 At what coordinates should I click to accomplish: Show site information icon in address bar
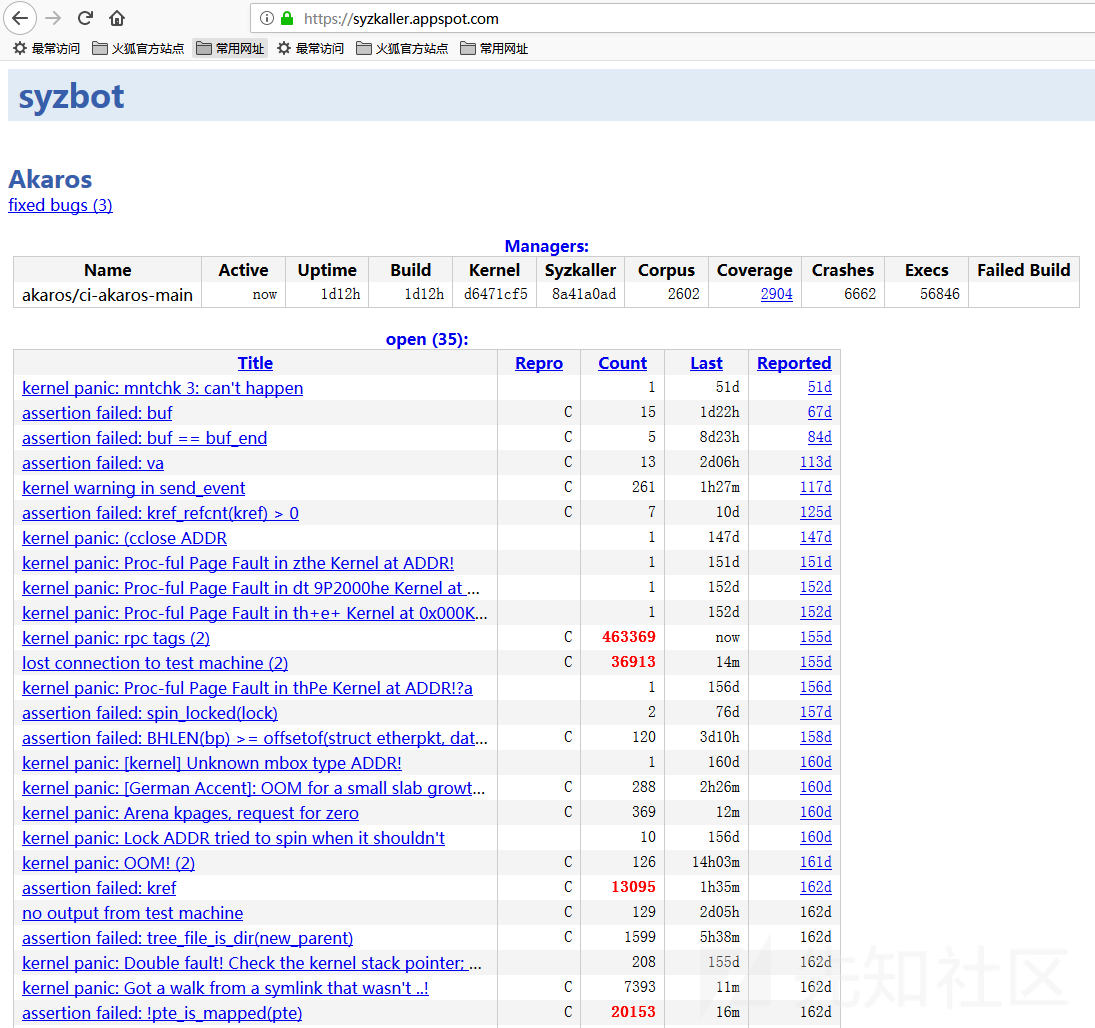pyautogui.click(x=267, y=18)
